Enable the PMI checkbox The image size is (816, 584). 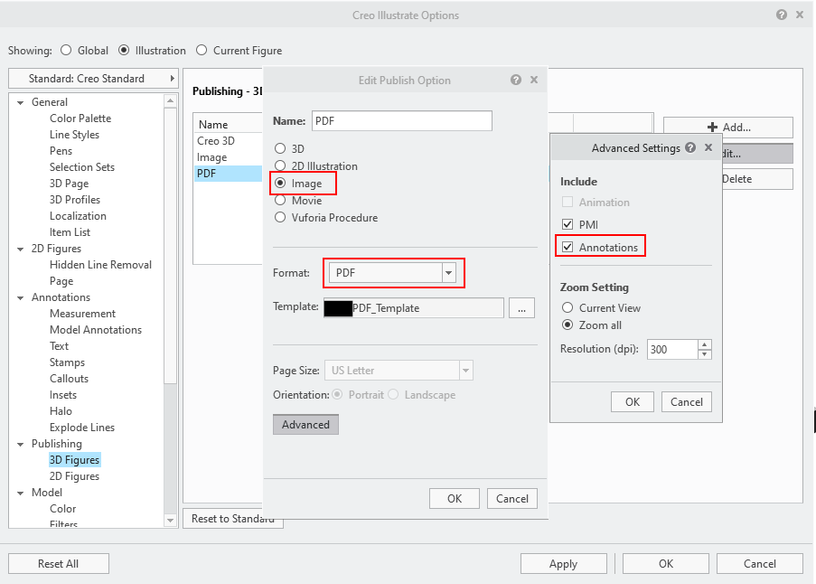568,225
